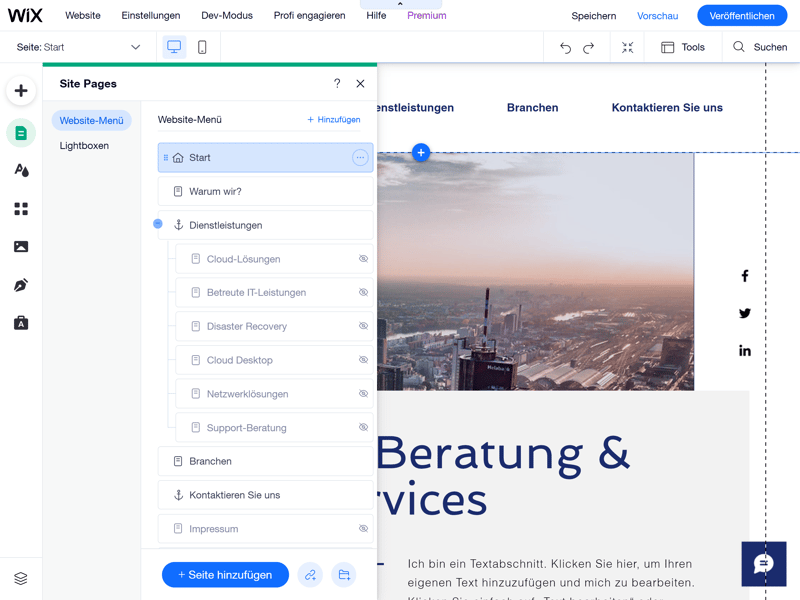Open the Website menu

[83, 15]
